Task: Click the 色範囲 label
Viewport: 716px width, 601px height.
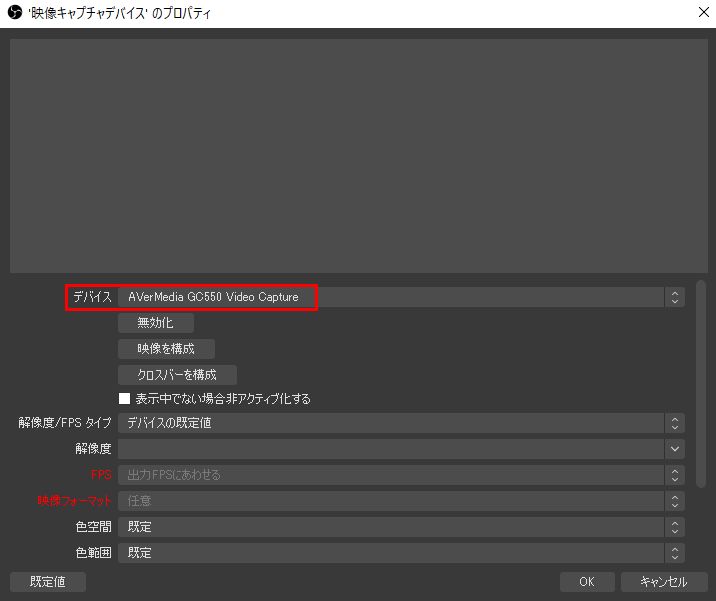Action: (x=93, y=553)
